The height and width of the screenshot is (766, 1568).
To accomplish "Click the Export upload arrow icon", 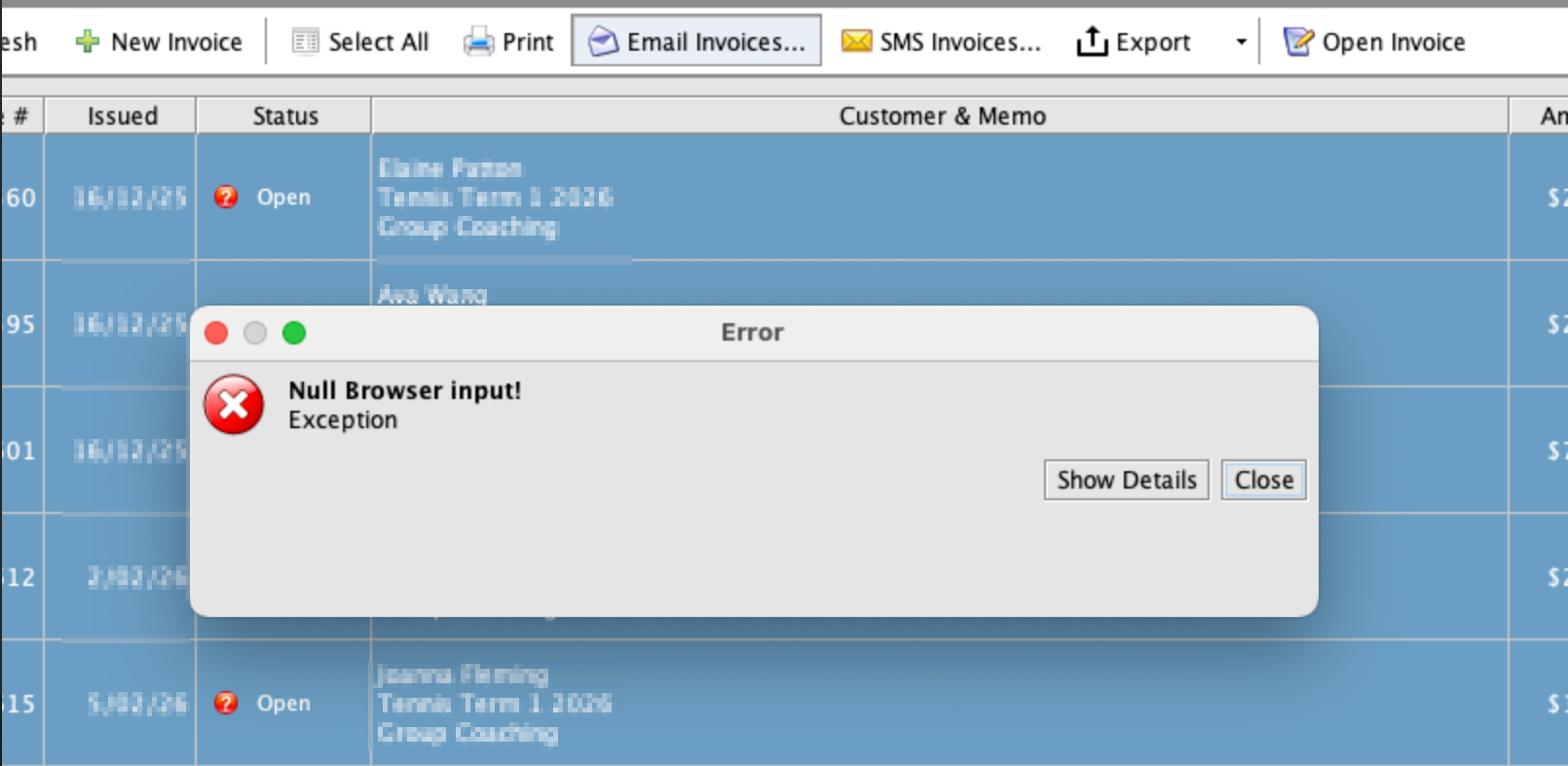I will pos(1092,42).
